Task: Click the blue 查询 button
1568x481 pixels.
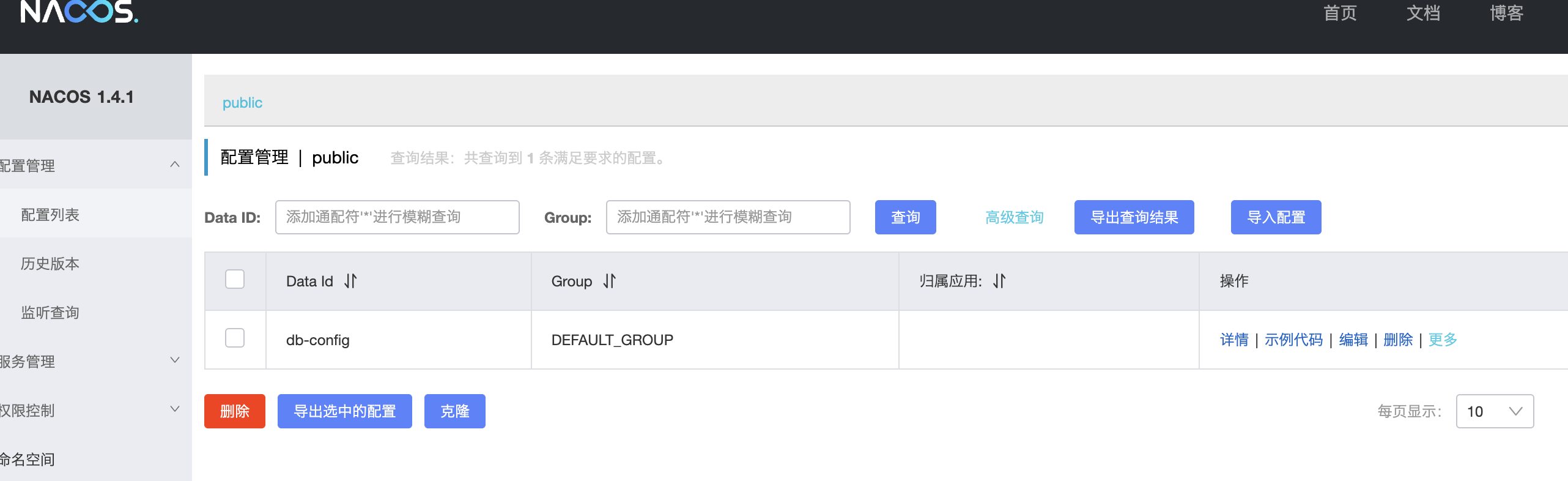Action: pos(905,217)
